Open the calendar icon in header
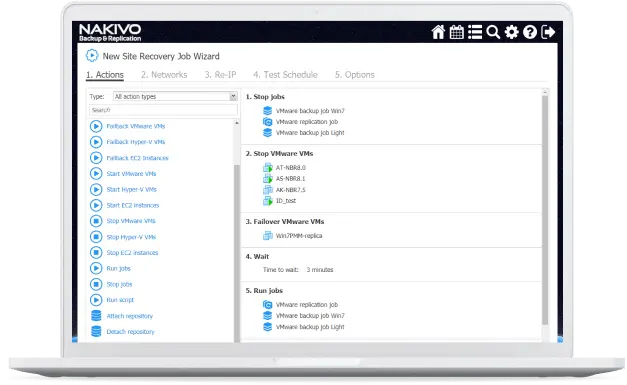This screenshot has height=385, width=627. [456, 32]
